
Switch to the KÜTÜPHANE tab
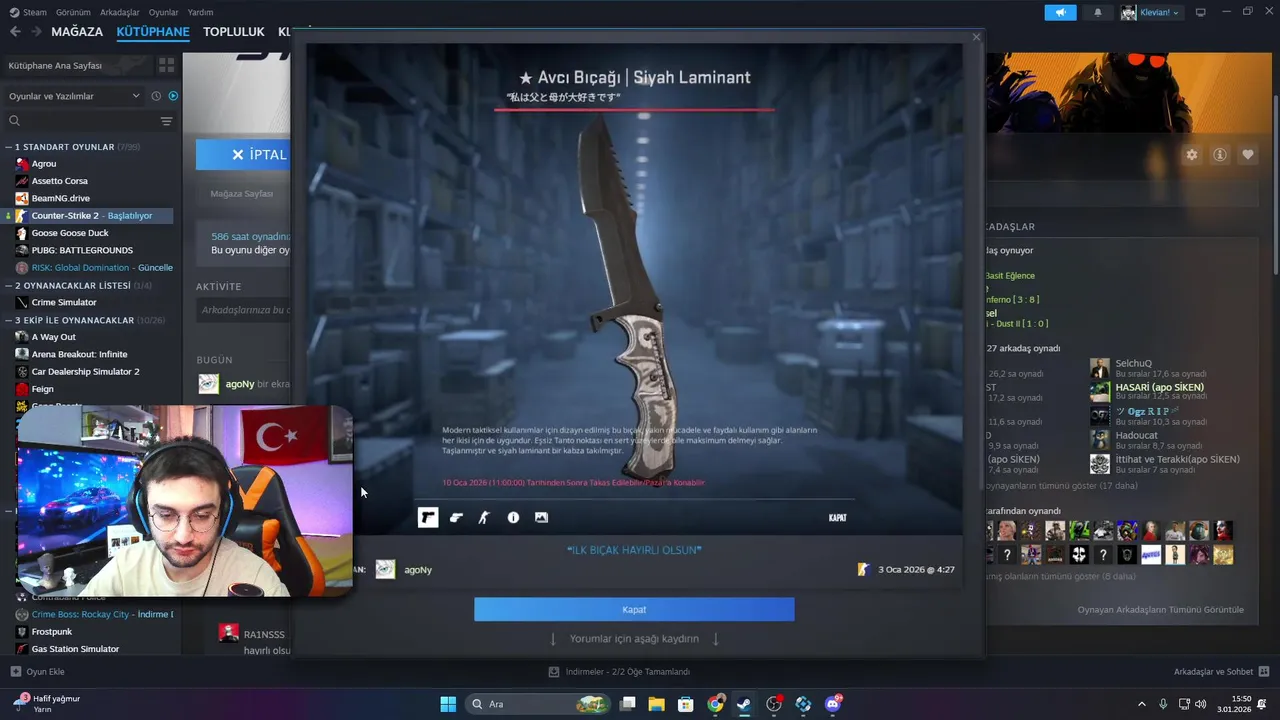[x=153, y=32]
